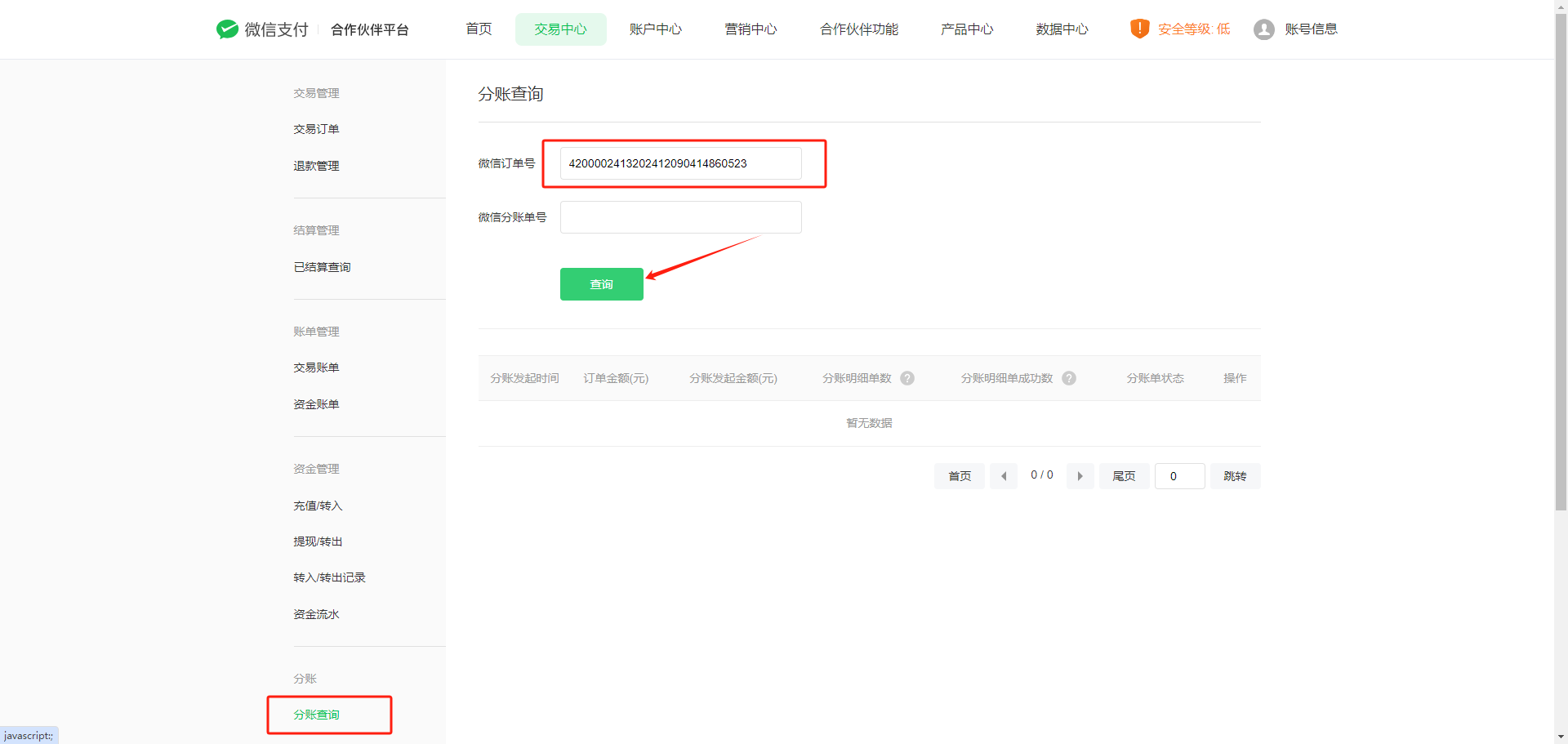Click the 订单金额(元) column header

[616, 378]
